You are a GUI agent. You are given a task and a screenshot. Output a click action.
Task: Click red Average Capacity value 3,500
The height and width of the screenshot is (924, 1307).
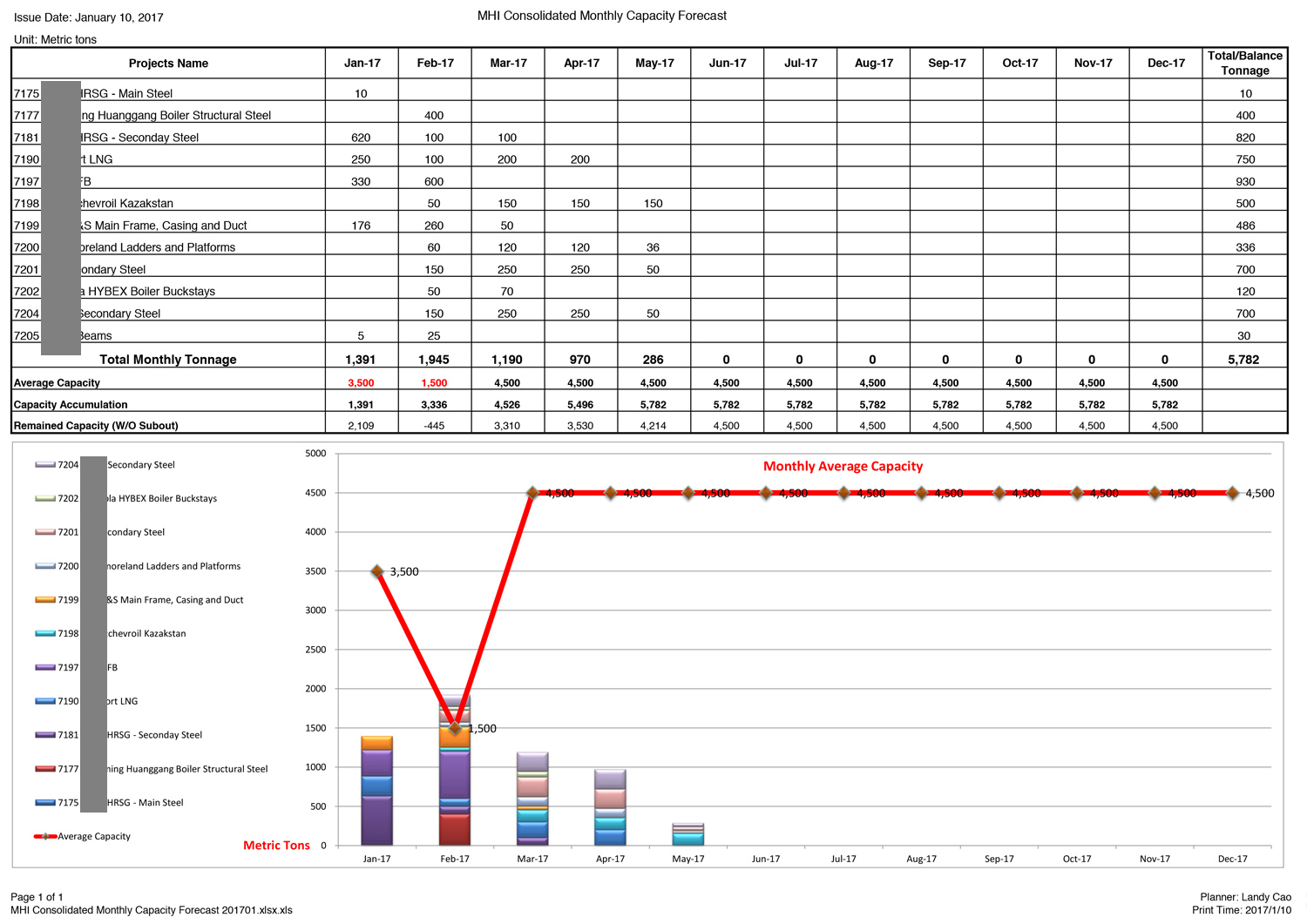(361, 383)
